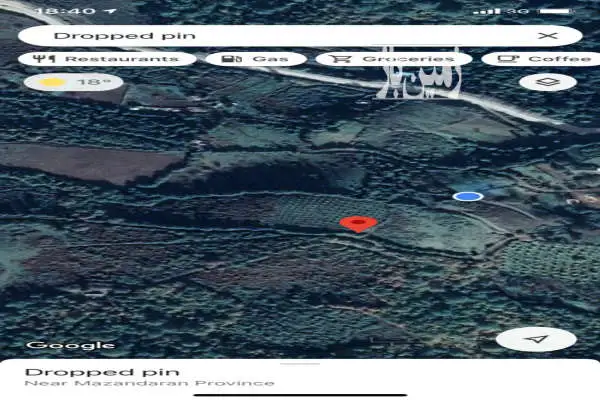The height and width of the screenshot is (400, 600).
Task: Expand the bottom sheet drag handle
Action: point(300,364)
